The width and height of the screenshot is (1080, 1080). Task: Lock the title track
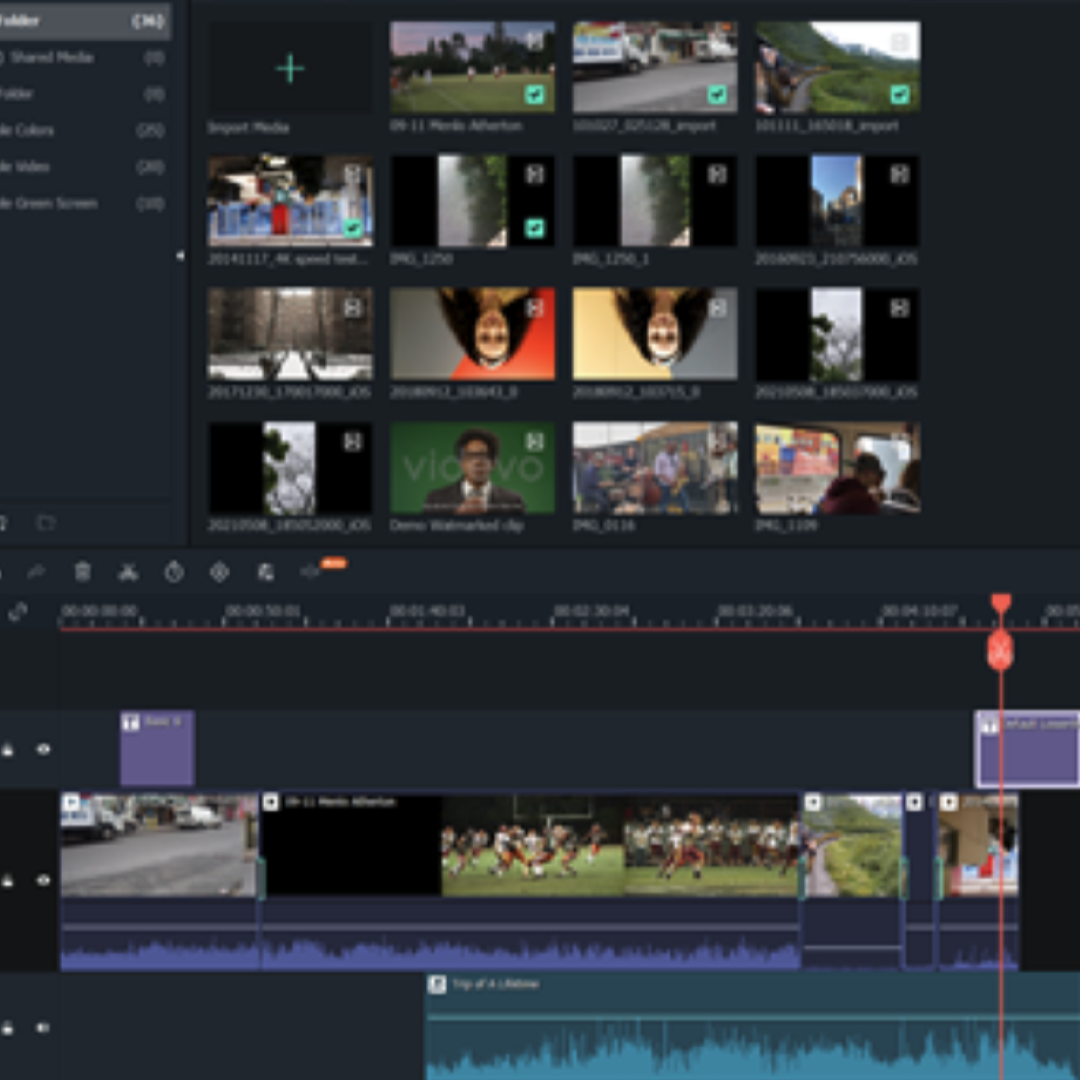[x=8, y=749]
